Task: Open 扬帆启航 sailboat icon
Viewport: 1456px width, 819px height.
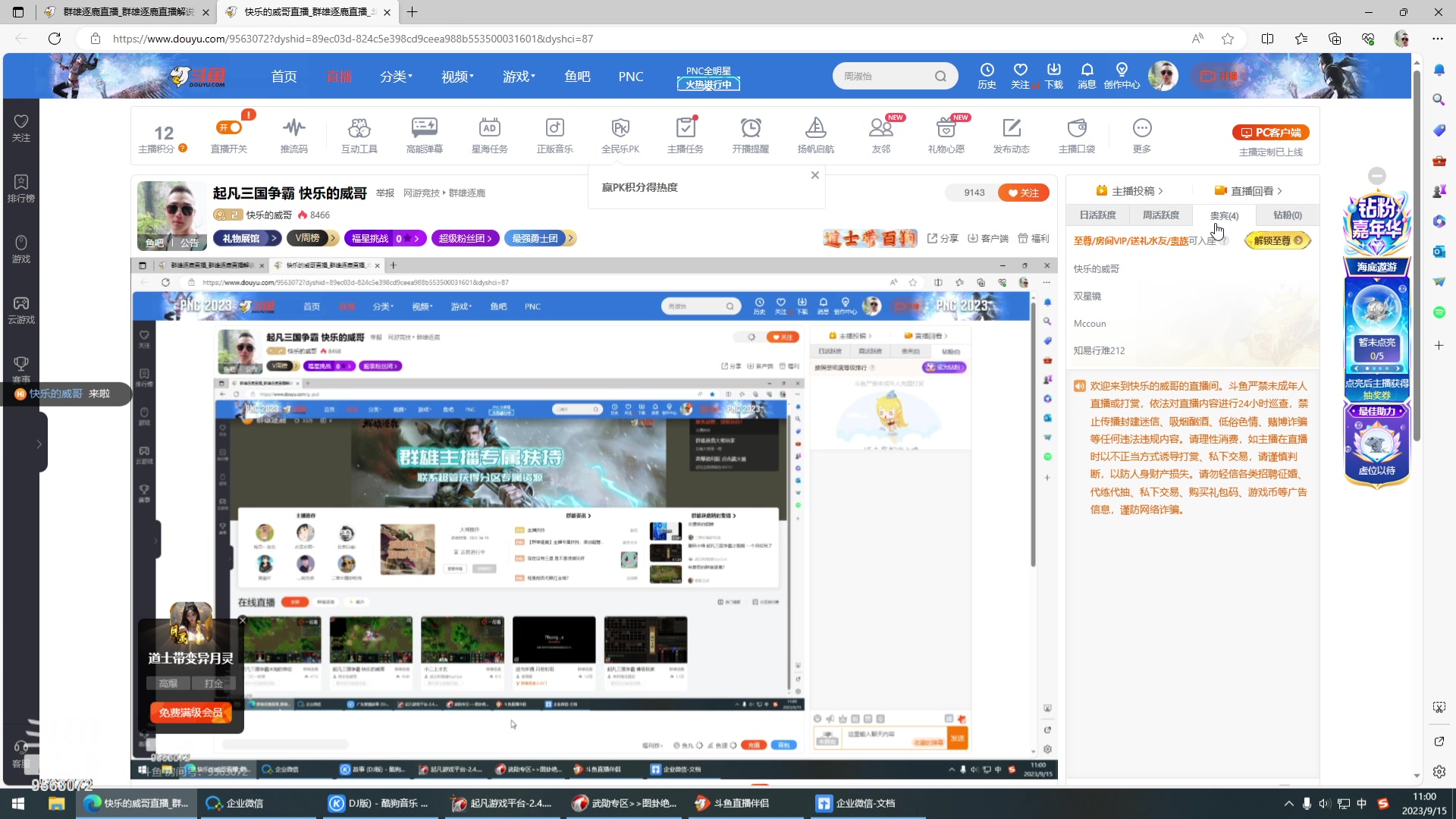Action: (816, 135)
